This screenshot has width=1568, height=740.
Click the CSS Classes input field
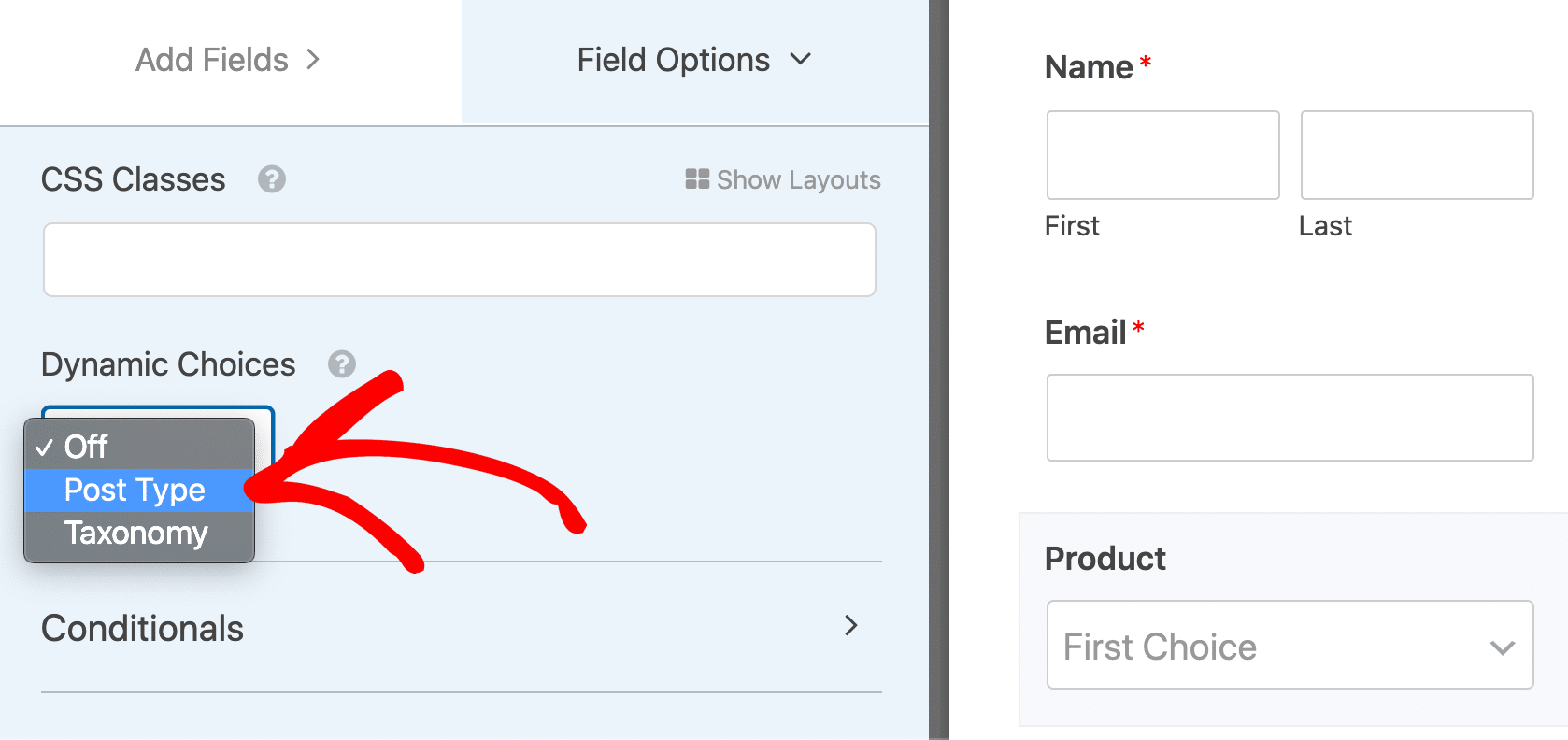click(459, 260)
